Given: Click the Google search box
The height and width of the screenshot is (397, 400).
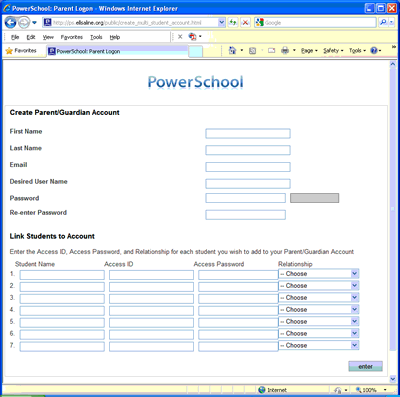Looking at the screenshot, I should tap(315, 23).
